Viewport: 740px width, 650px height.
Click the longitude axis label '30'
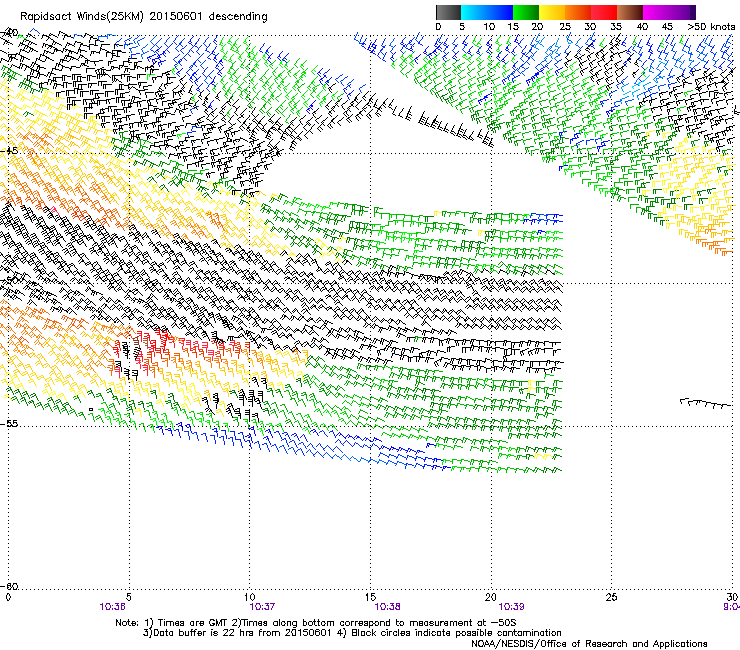(x=732, y=597)
